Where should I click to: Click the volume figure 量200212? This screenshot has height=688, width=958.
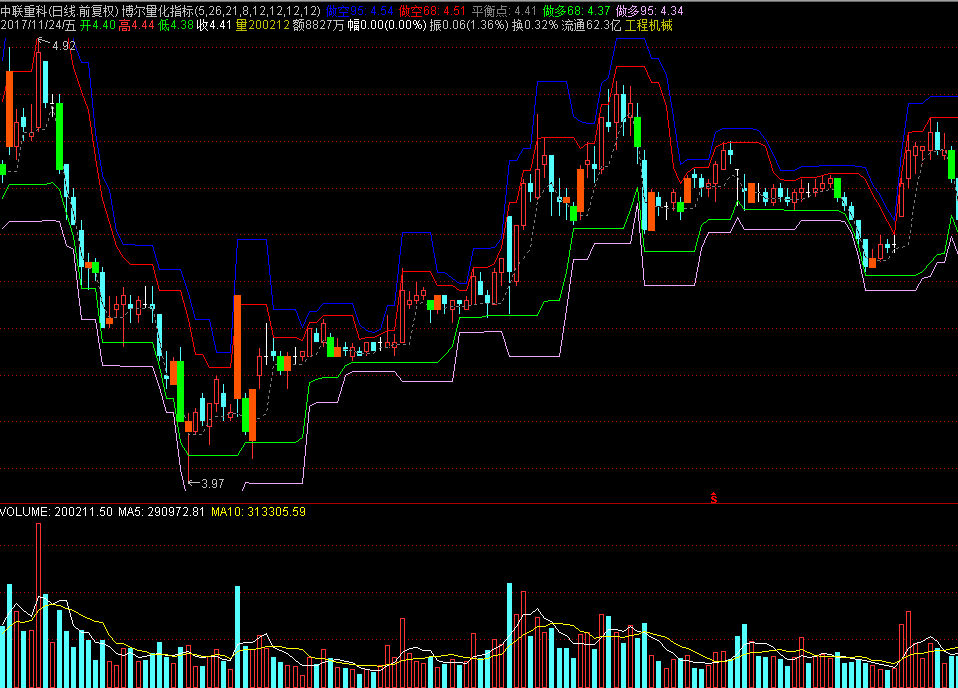click(263, 25)
